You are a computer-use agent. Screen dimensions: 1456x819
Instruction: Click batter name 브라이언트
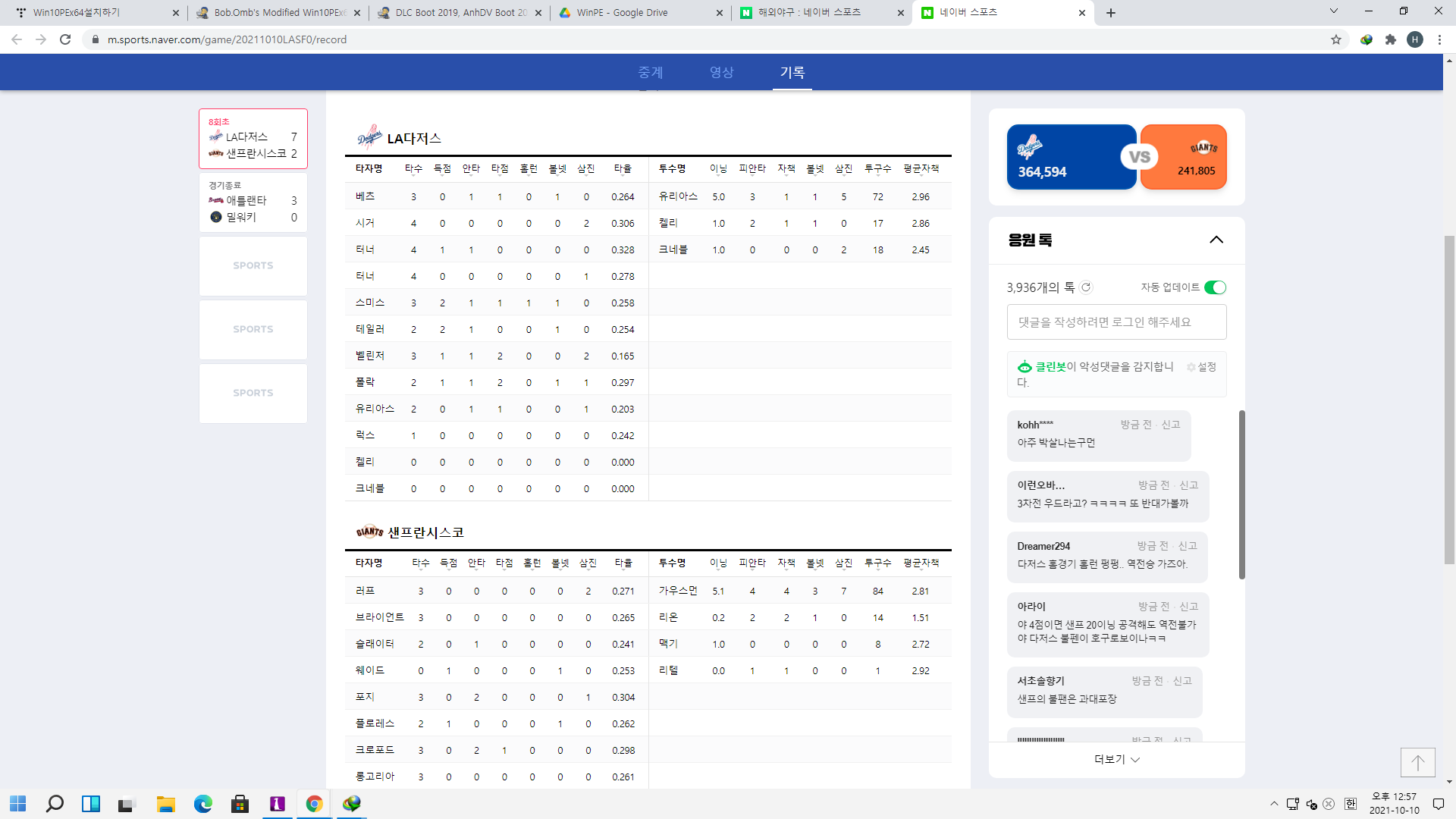(379, 617)
